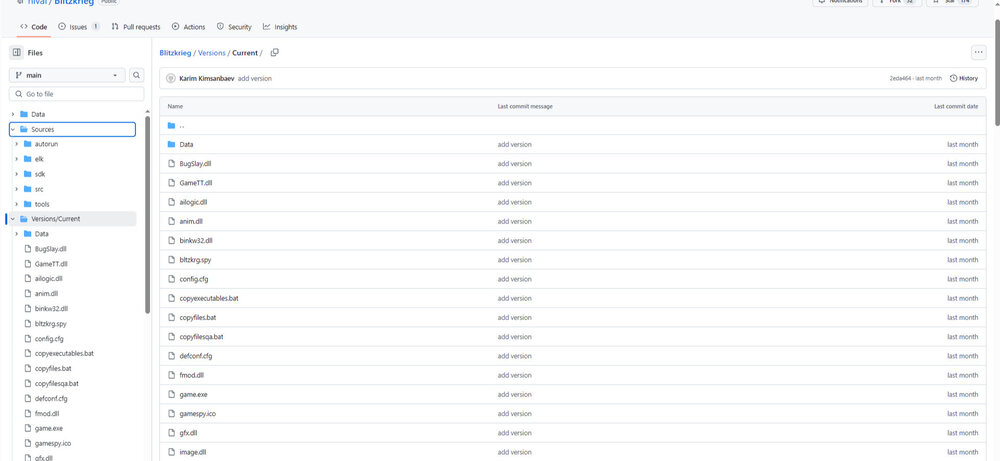The height and width of the screenshot is (461, 1000).
Task: Open copyfilesqa.bat in file list
Action: (x=202, y=337)
